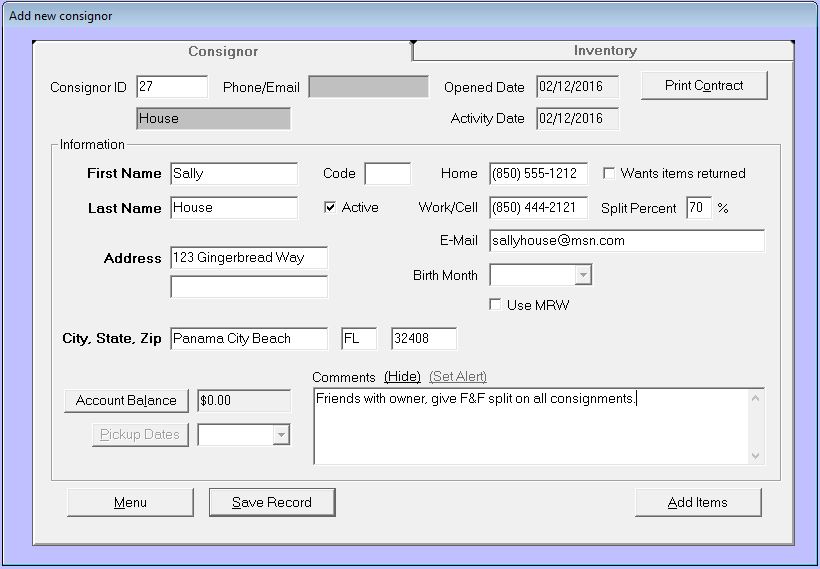The width and height of the screenshot is (820, 569).
Task: Click the Account Balance button
Action: tap(126, 401)
